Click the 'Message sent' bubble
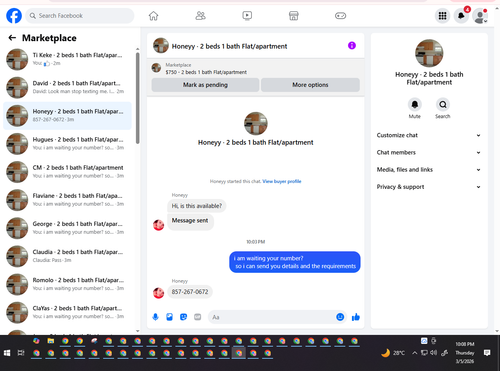 point(190,221)
